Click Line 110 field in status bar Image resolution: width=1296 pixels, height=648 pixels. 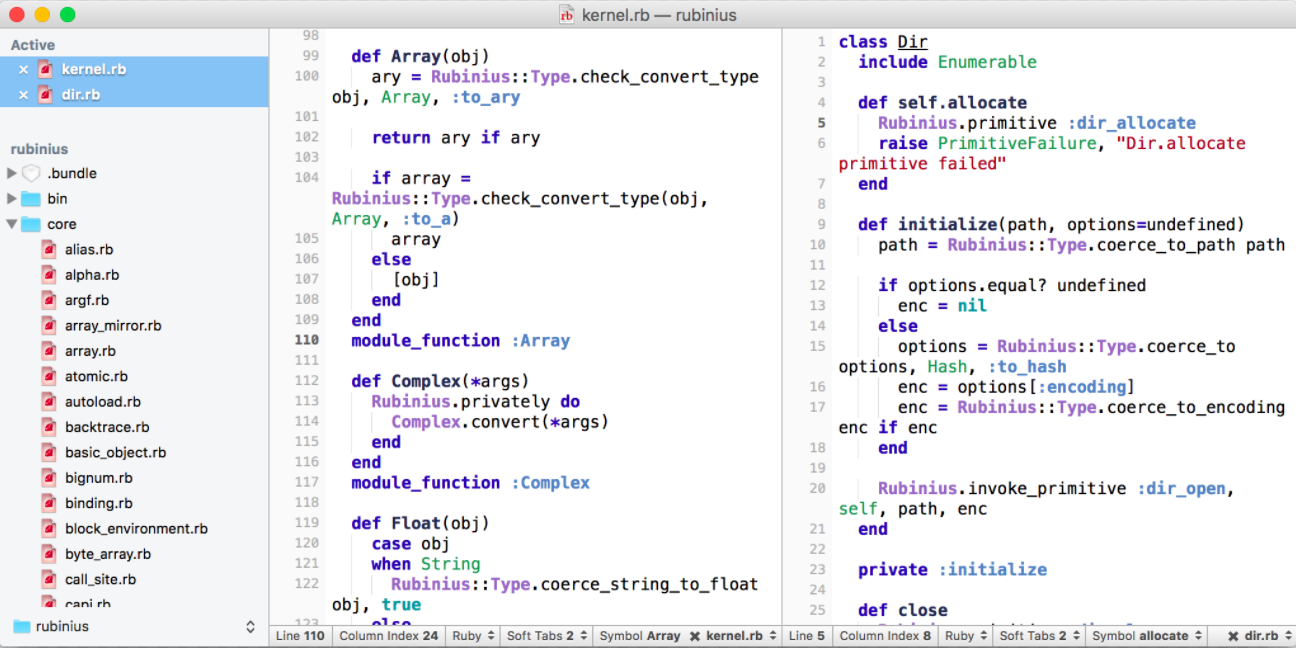[x=301, y=636]
